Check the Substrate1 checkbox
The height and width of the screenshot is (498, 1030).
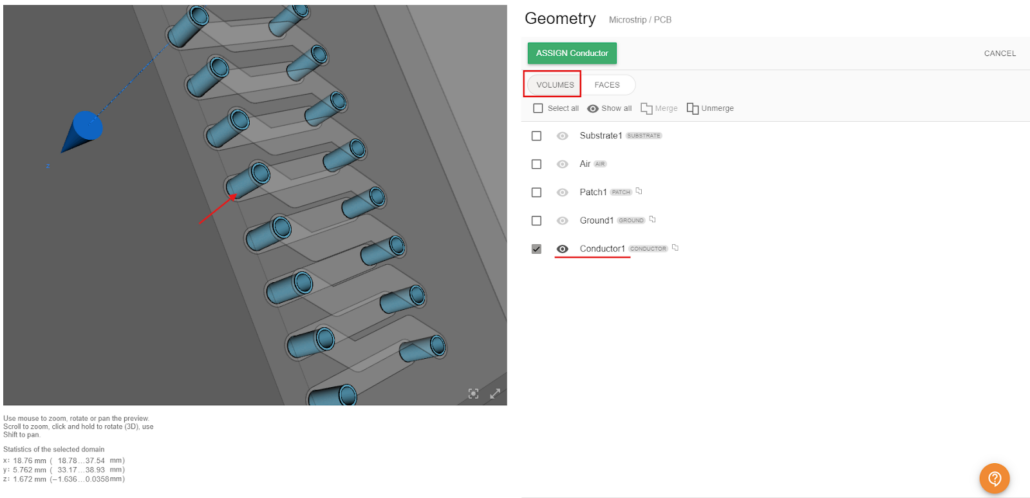tap(537, 135)
